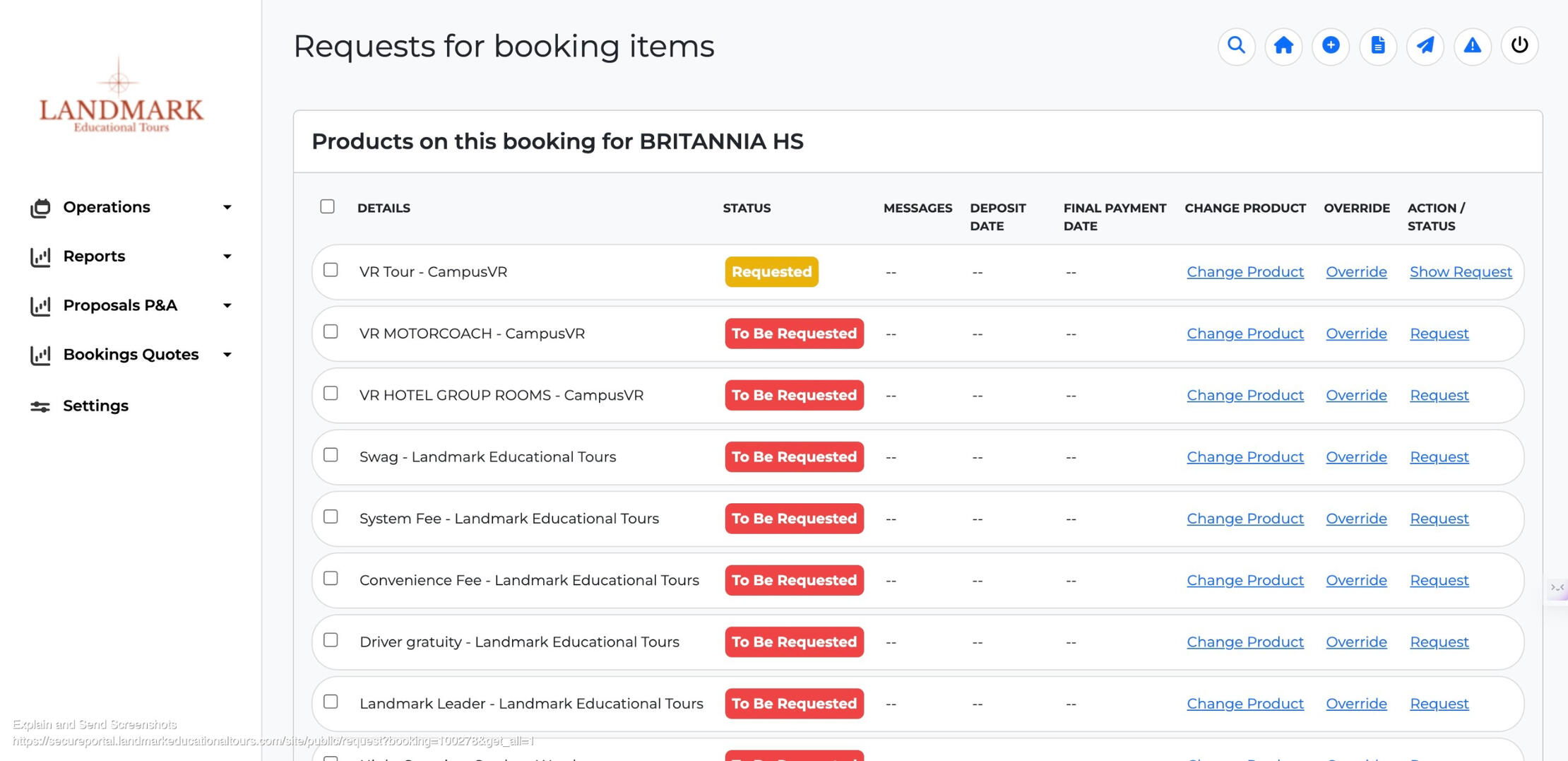Open the document file icon
This screenshot has height=761, width=1568.
(1378, 46)
